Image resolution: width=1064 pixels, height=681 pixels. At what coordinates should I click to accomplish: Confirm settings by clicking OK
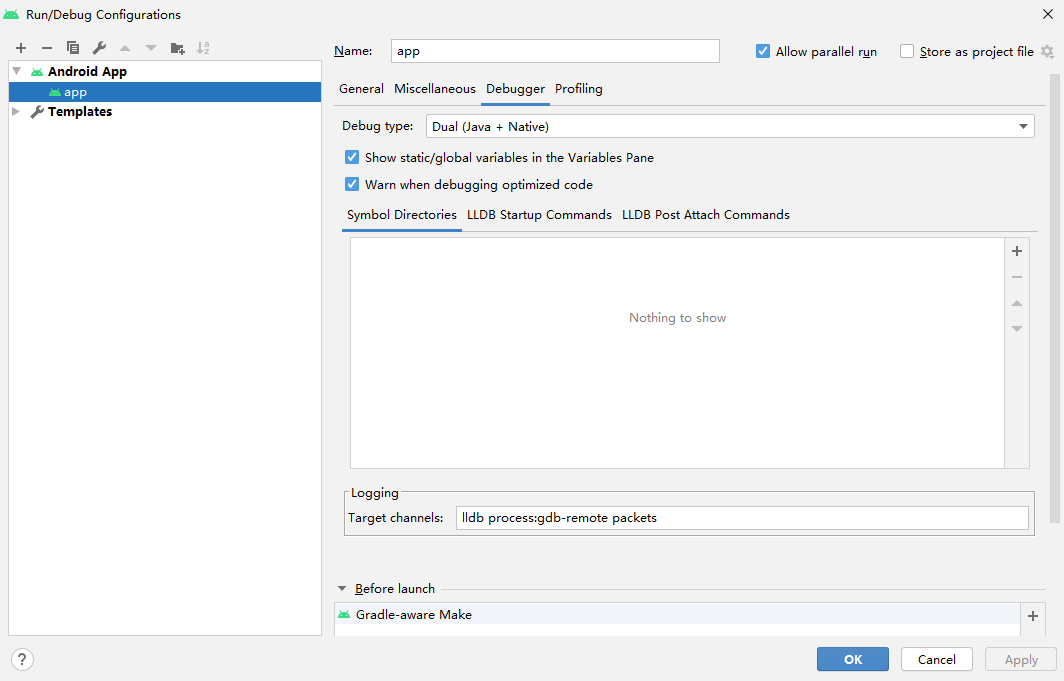tap(852, 659)
